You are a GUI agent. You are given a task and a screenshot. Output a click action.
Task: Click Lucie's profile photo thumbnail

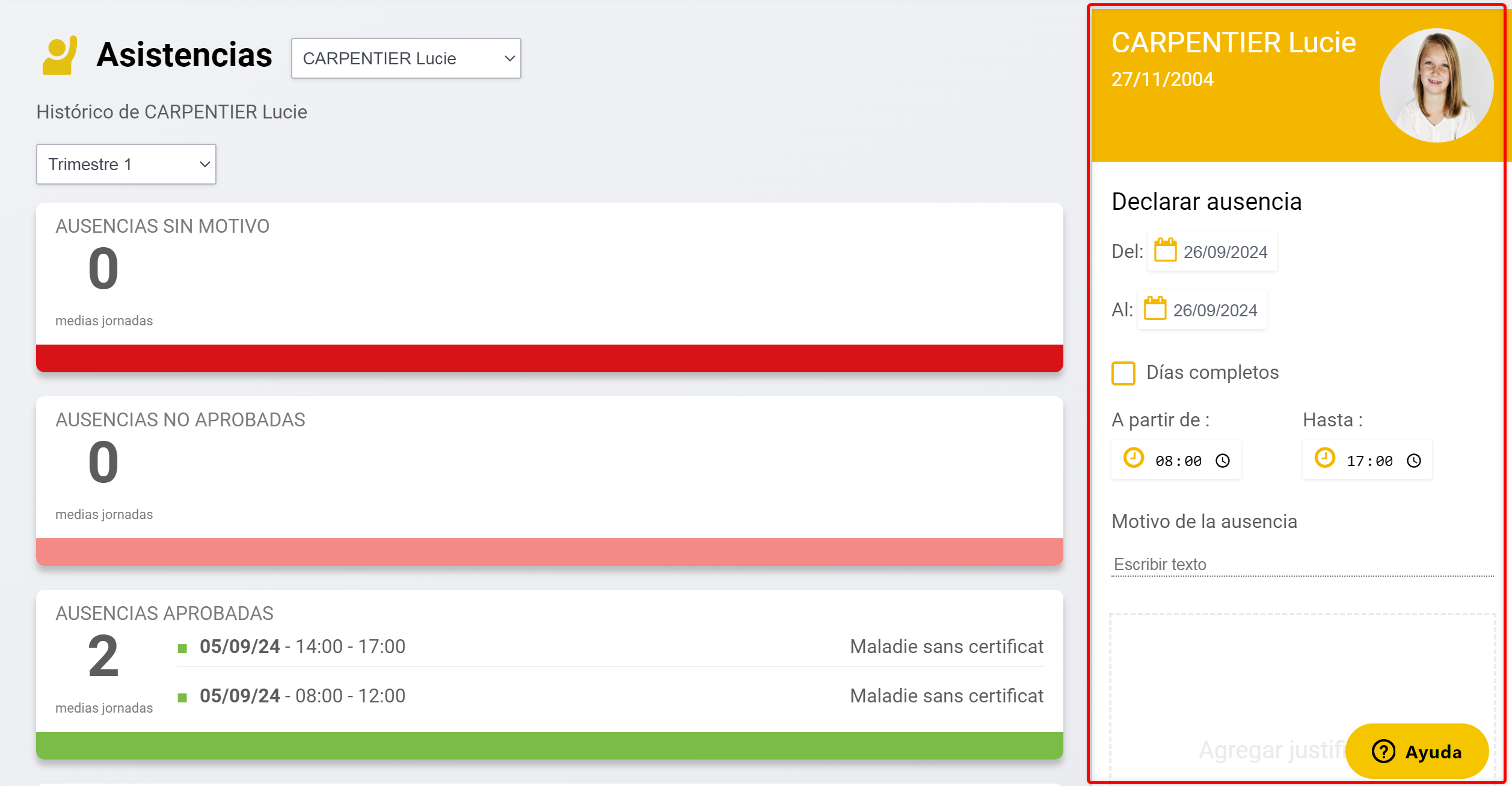coord(1436,85)
